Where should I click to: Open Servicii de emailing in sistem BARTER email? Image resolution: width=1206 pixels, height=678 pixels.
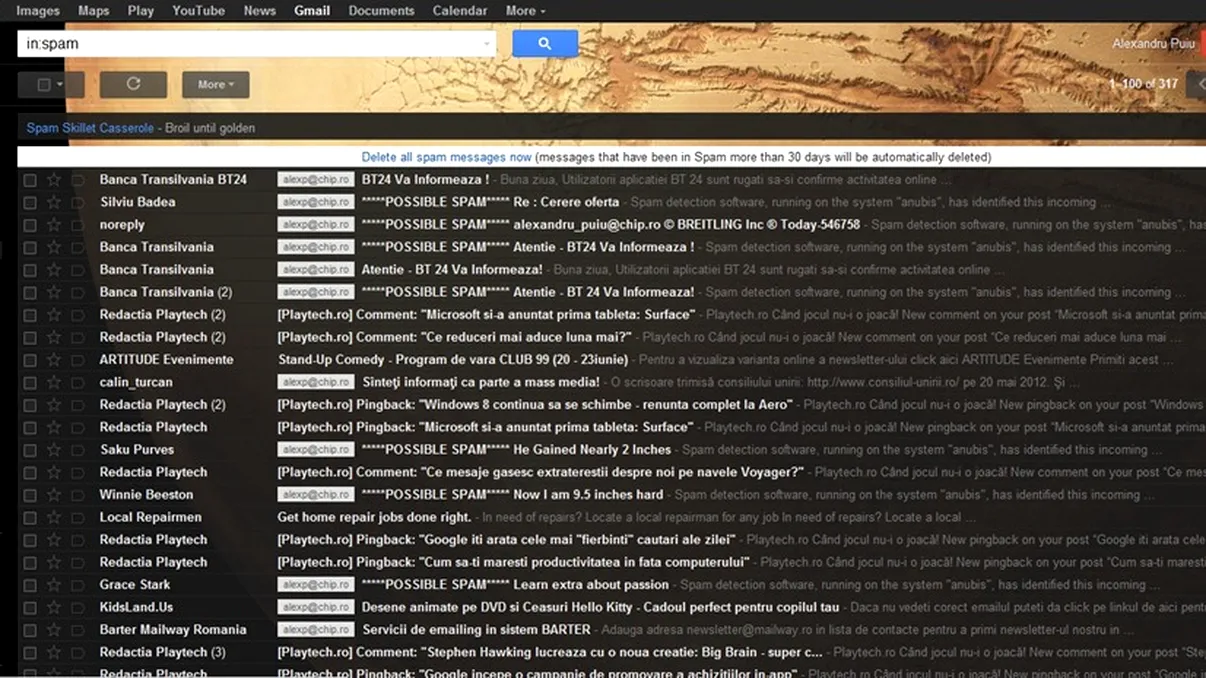(476, 630)
